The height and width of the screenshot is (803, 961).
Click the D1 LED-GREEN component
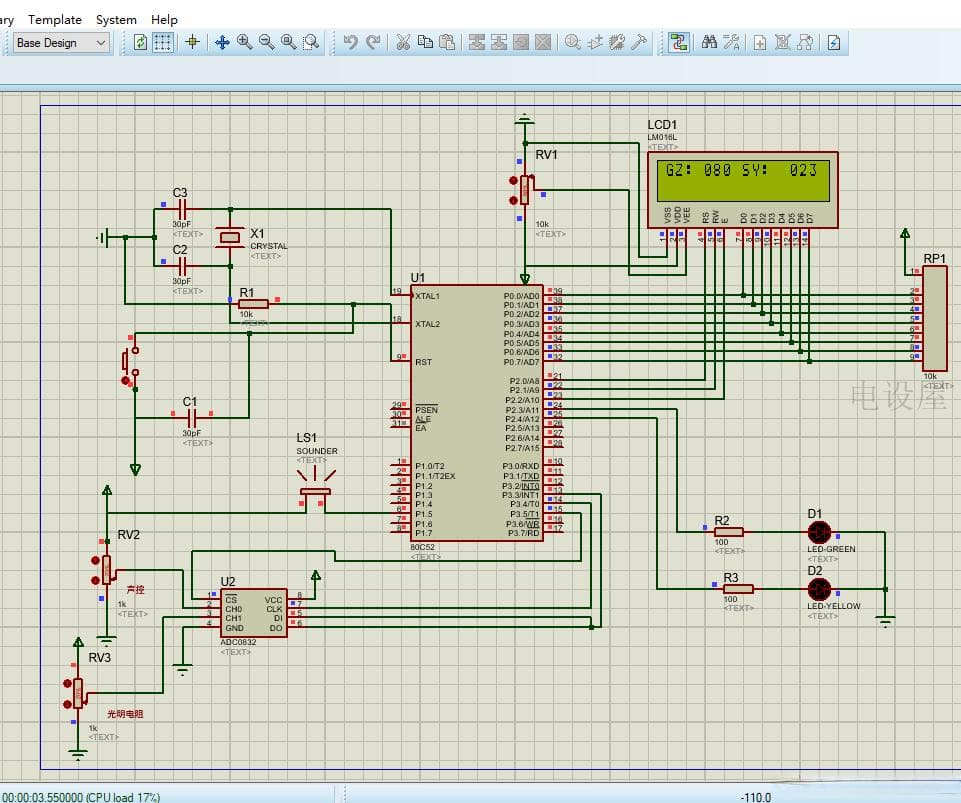[x=819, y=532]
